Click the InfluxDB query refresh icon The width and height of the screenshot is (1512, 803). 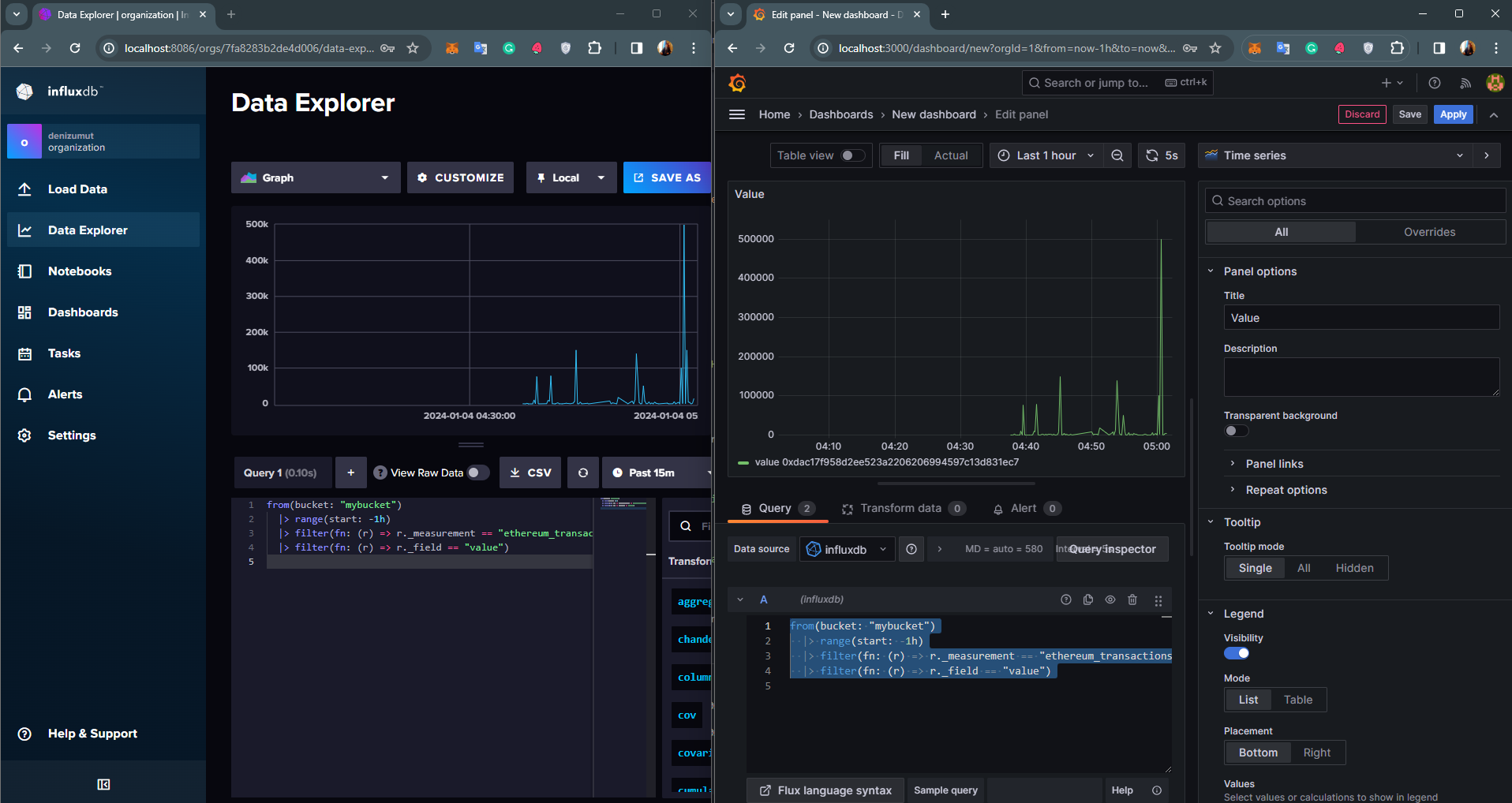click(583, 472)
